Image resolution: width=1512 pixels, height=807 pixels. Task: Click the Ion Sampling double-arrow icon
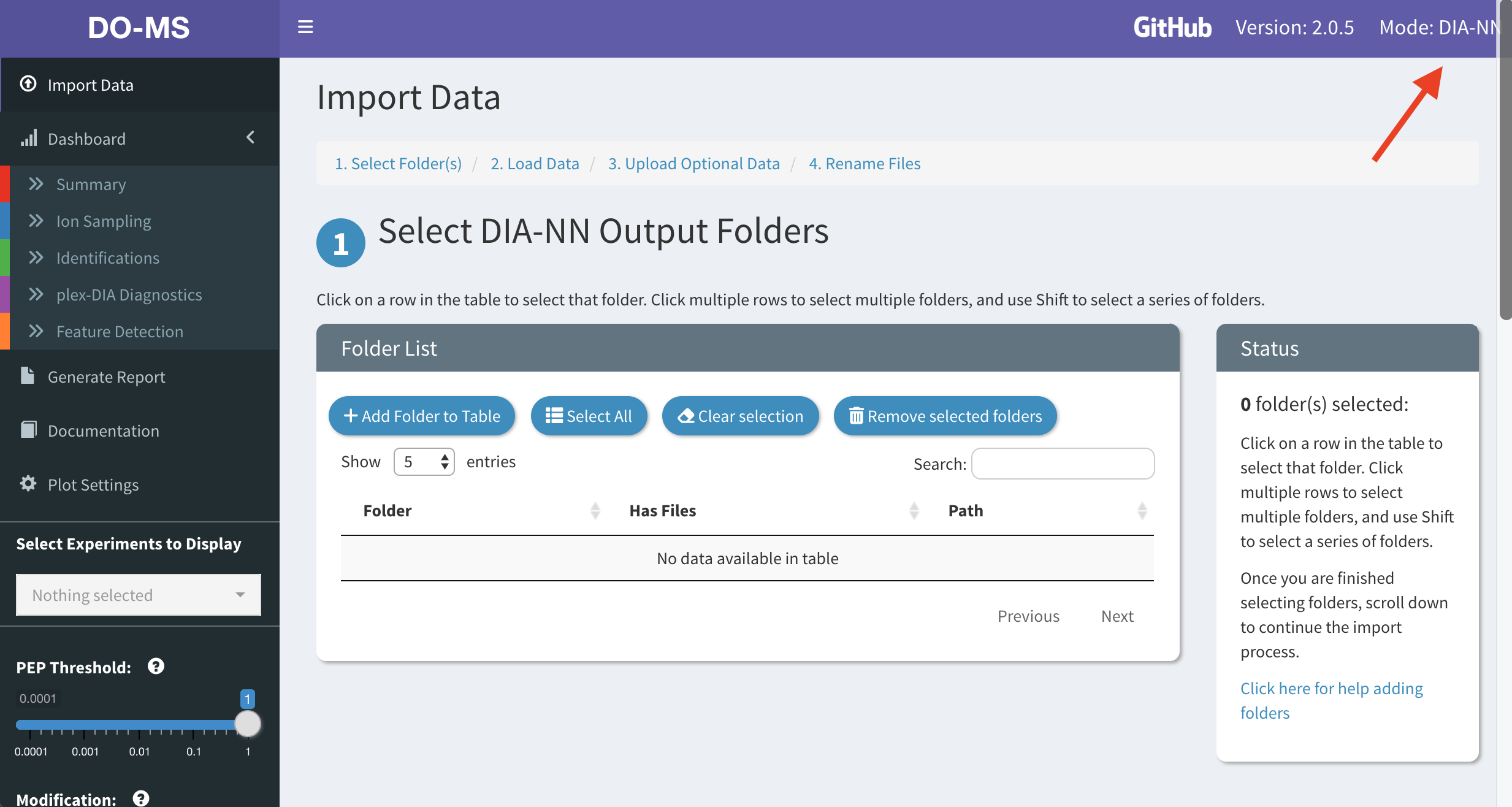[36, 221]
